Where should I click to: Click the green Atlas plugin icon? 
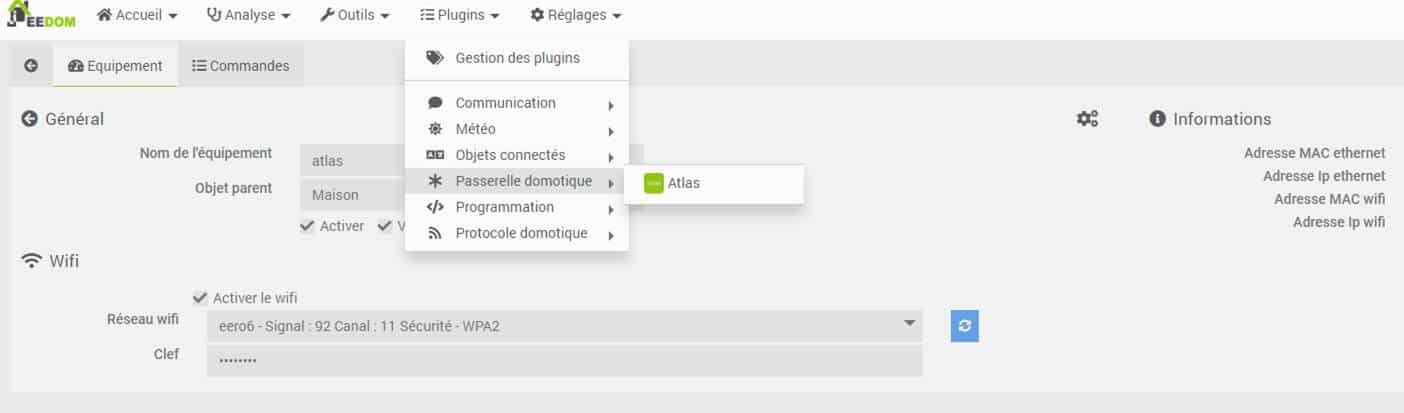pyautogui.click(x=654, y=183)
